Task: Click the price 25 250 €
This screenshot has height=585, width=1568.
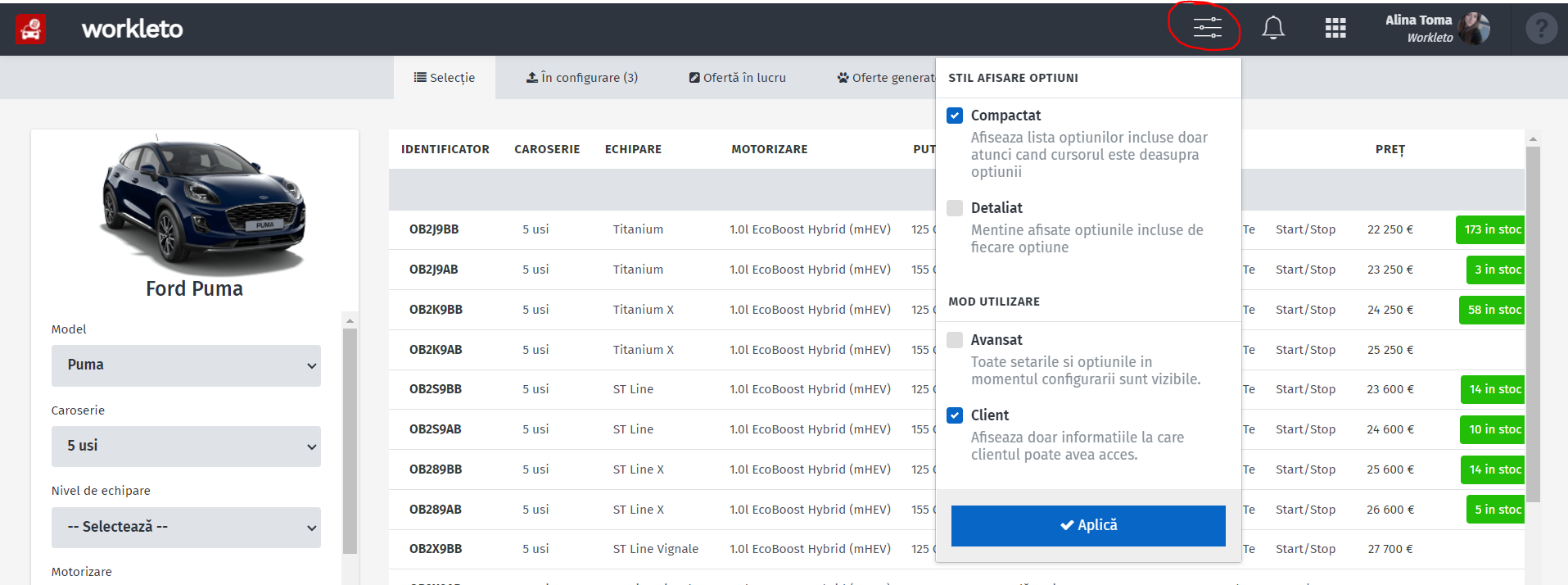Action: coord(1390,350)
